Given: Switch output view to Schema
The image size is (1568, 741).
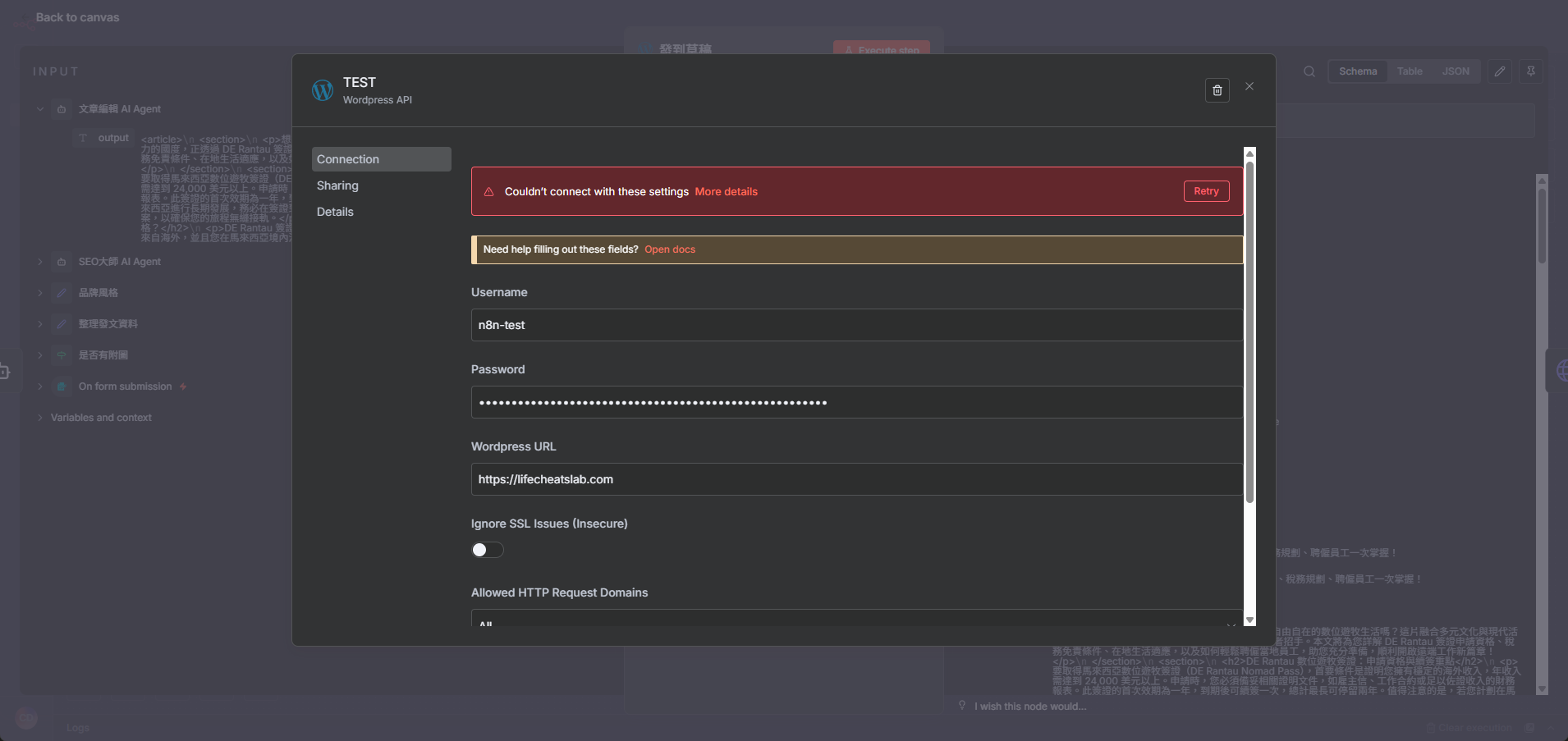Looking at the screenshot, I should point(1357,71).
